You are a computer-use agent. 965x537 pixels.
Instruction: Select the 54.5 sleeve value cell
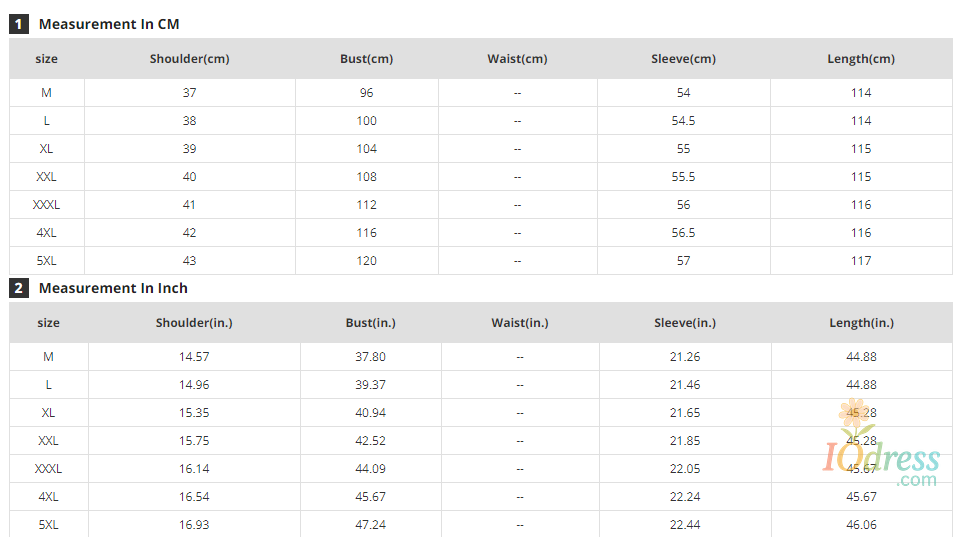(684, 121)
